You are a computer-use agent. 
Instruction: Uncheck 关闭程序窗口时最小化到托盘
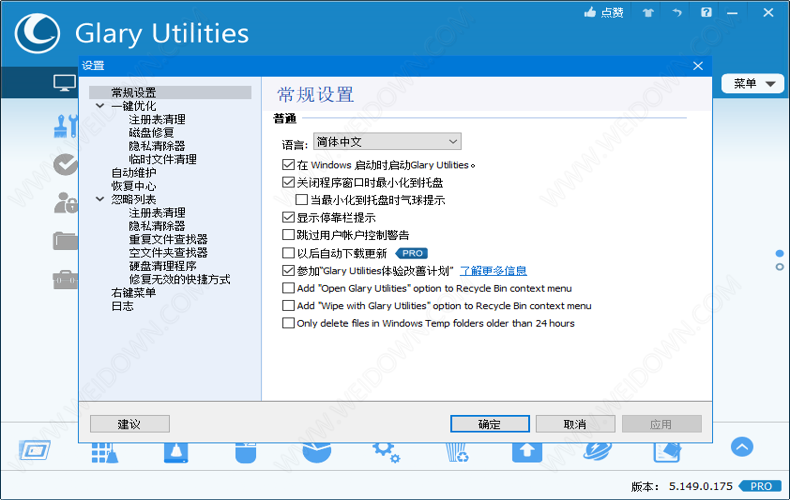pos(288,182)
